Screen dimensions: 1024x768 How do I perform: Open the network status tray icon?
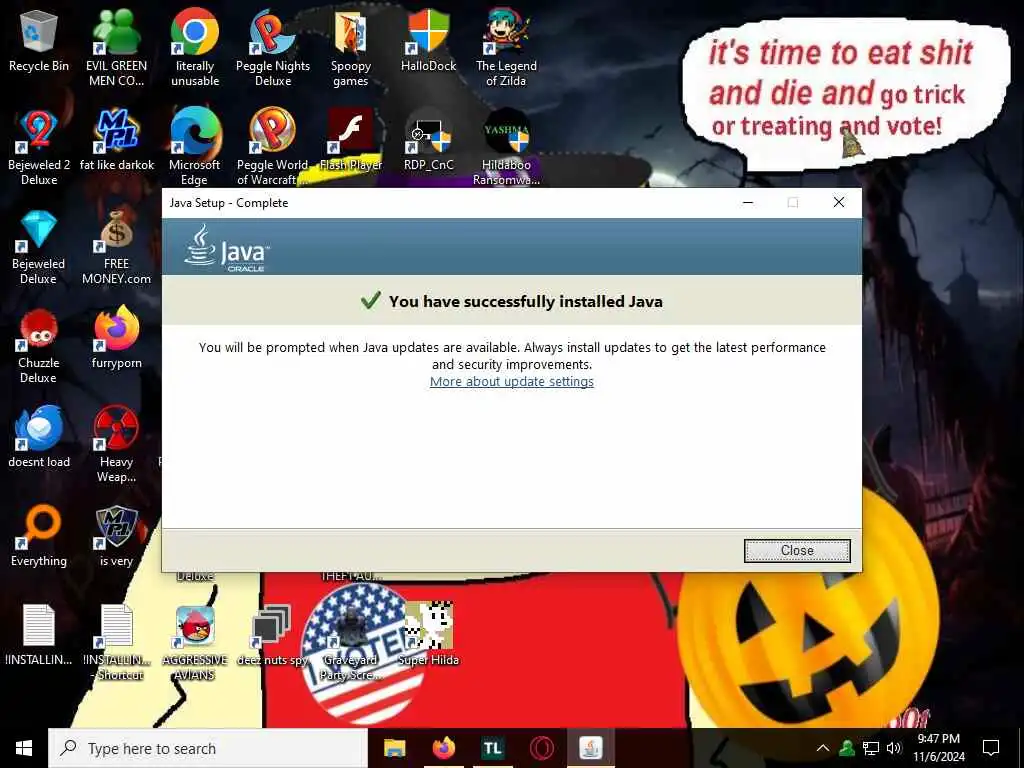[x=871, y=748]
